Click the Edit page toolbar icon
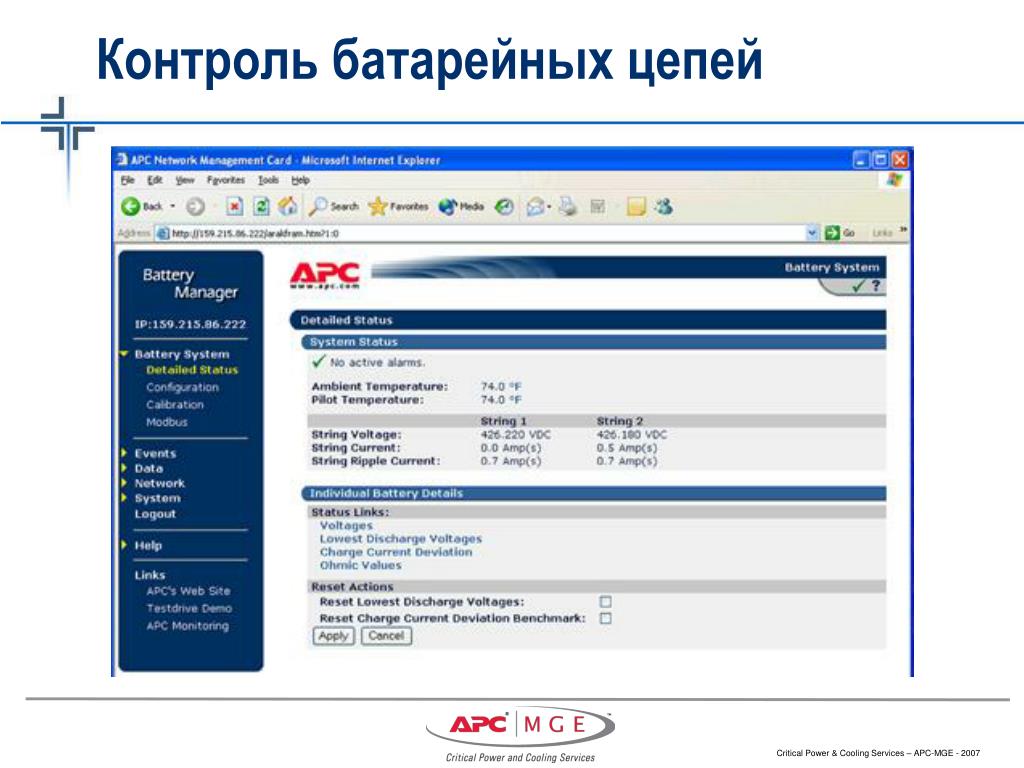1024x768 pixels. pos(597,207)
